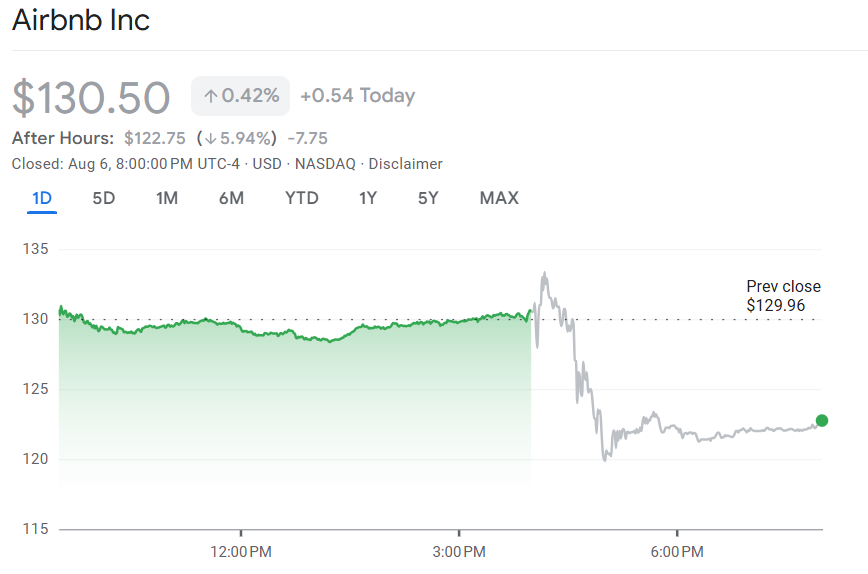
Task: Select the 1D time range tab
Action: point(42,198)
